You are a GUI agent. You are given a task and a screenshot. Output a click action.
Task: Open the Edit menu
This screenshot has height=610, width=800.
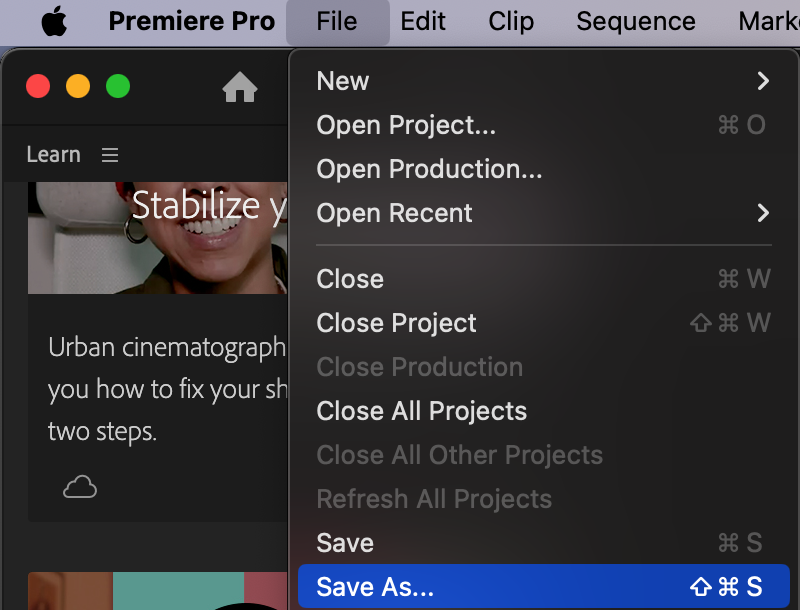click(x=423, y=21)
